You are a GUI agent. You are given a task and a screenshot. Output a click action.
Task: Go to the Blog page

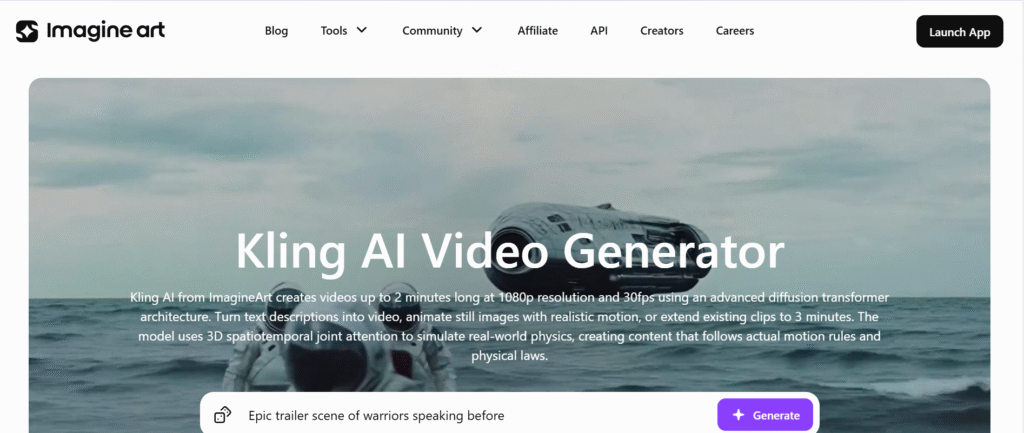coord(276,31)
